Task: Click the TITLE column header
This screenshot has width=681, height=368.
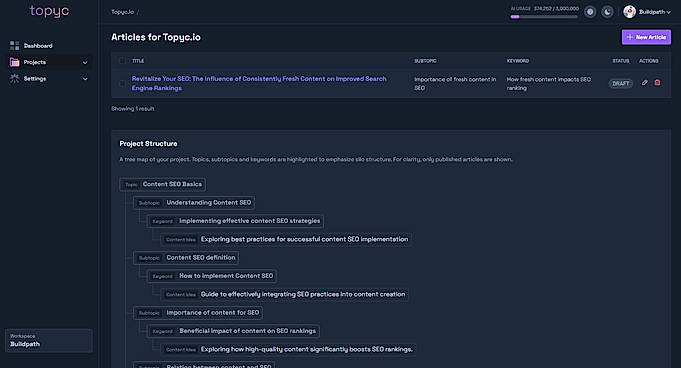Action: point(138,61)
